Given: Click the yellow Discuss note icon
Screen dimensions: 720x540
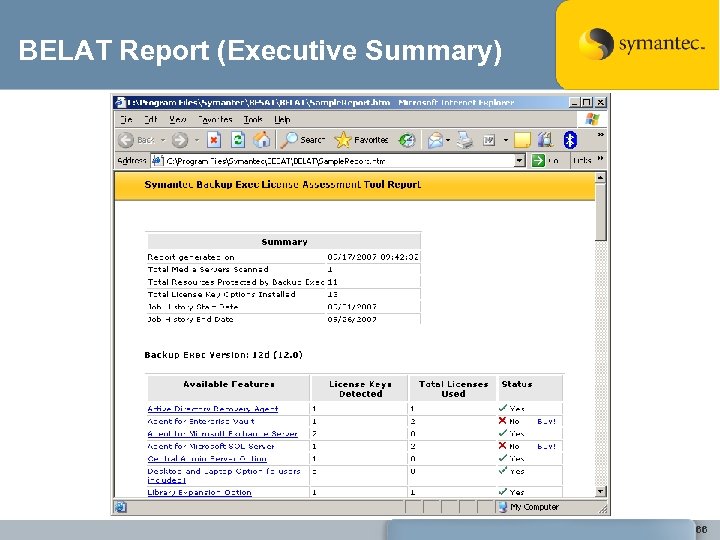Looking at the screenshot, I should tap(522, 140).
